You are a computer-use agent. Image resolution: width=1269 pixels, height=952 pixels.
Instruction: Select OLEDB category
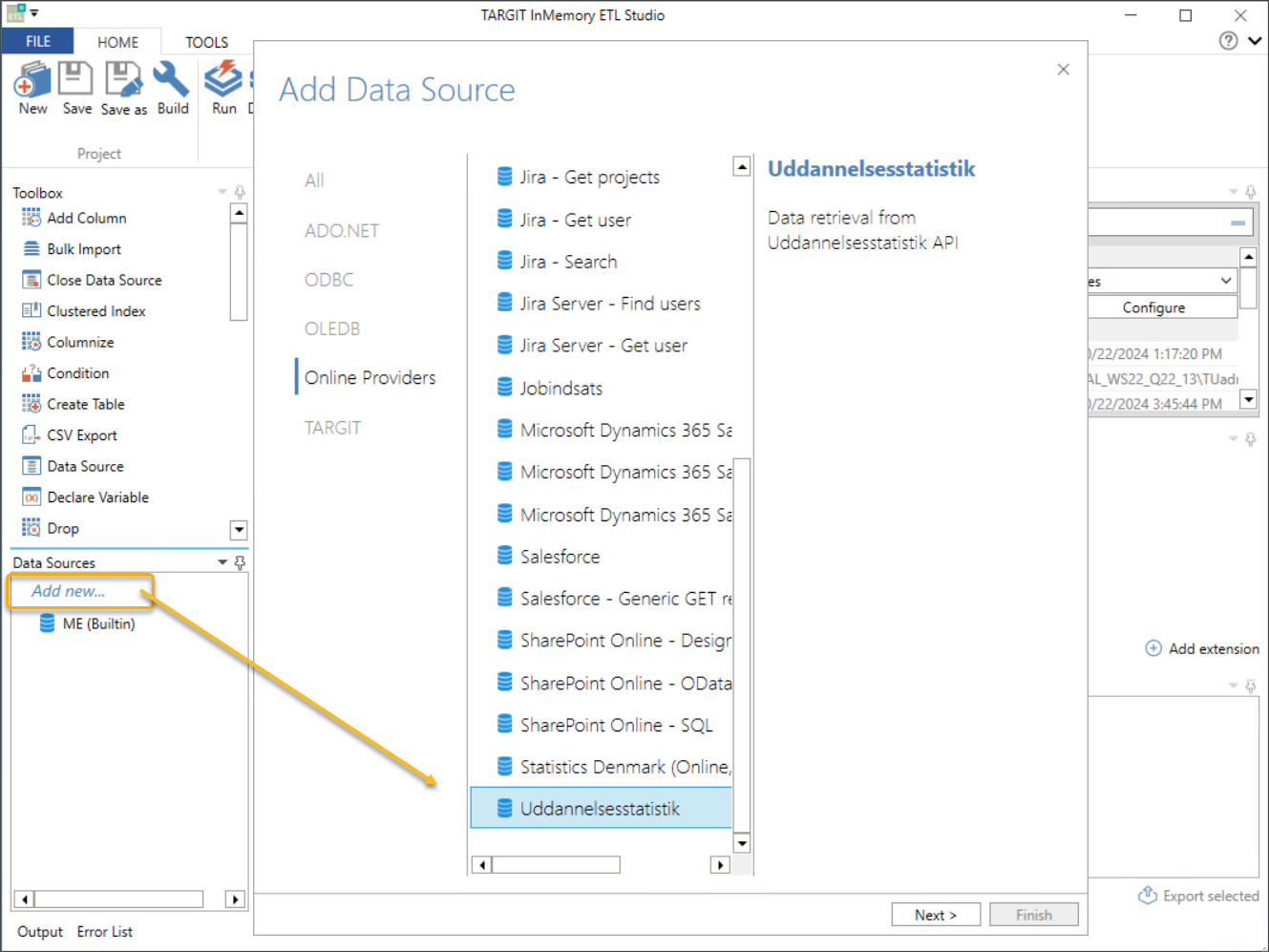coord(332,328)
